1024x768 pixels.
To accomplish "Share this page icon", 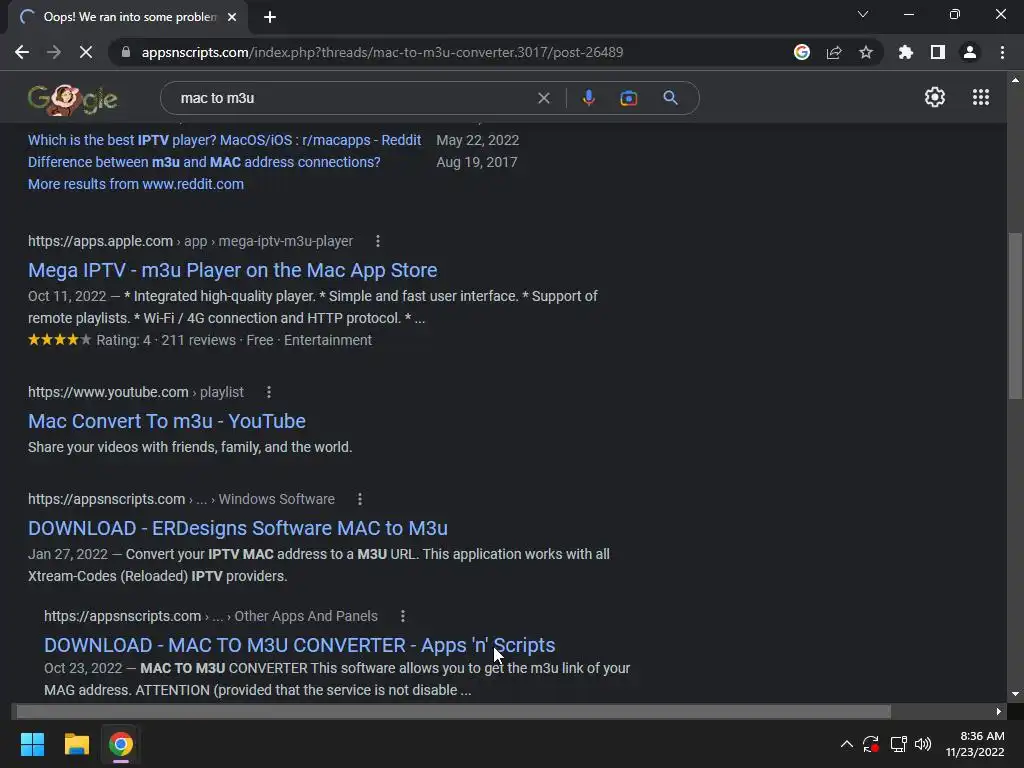I will [834, 52].
